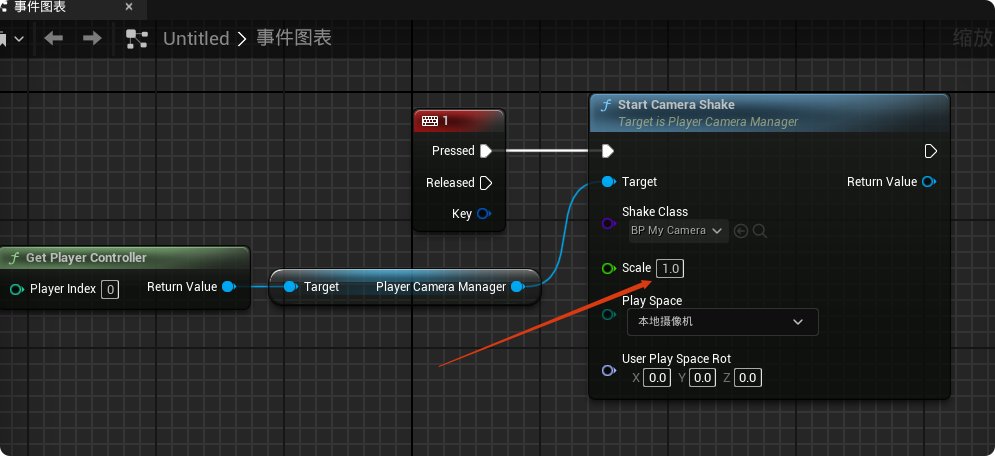Open the dropdown arrow beside navigation arrows

[21, 39]
